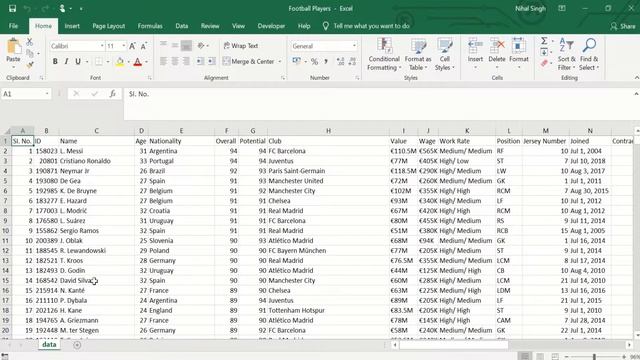Switch to the Data ribbon tab
640x360 pixels.
coord(182,26)
